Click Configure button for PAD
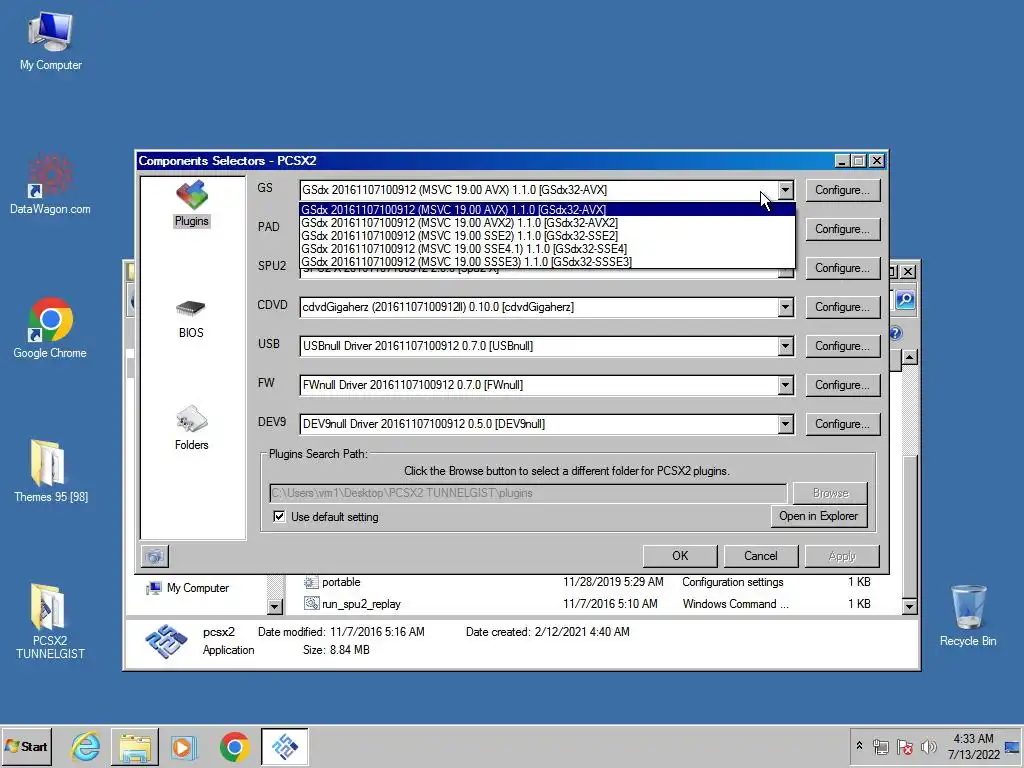 [842, 229]
